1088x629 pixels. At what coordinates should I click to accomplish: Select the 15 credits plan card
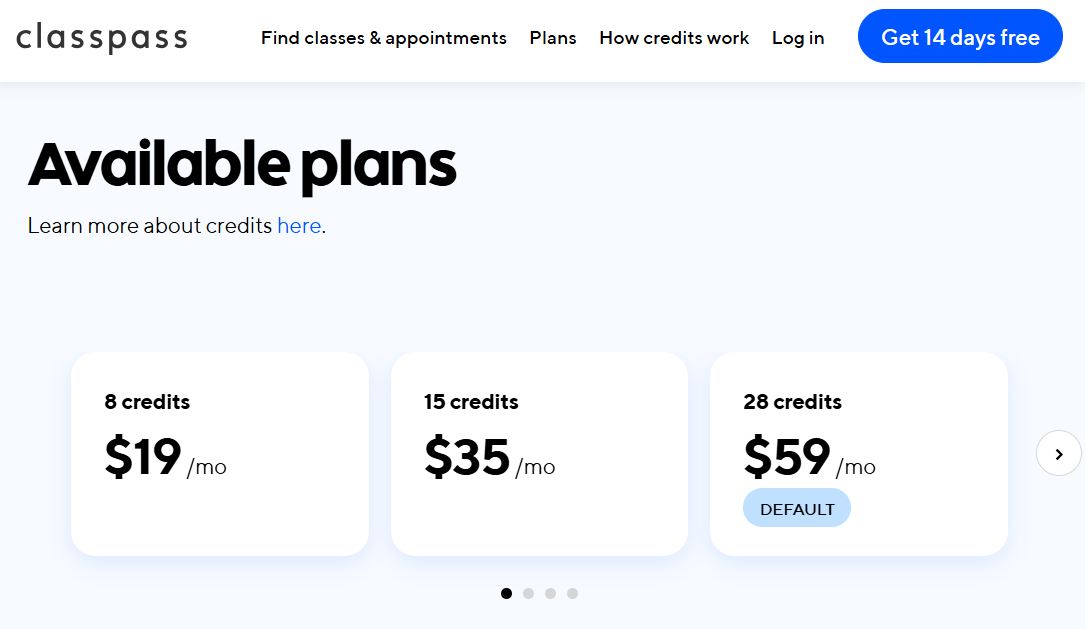[x=539, y=453]
